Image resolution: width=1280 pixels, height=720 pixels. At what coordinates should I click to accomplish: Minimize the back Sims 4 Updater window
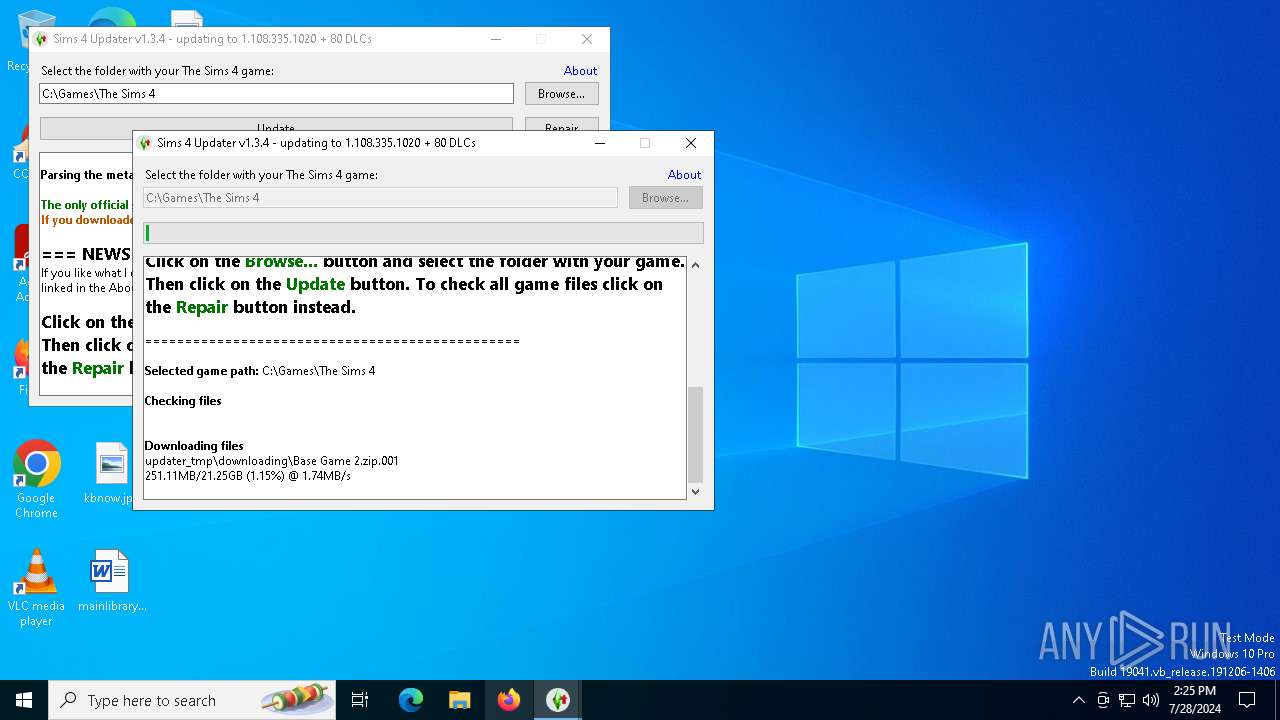pos(495,39)
